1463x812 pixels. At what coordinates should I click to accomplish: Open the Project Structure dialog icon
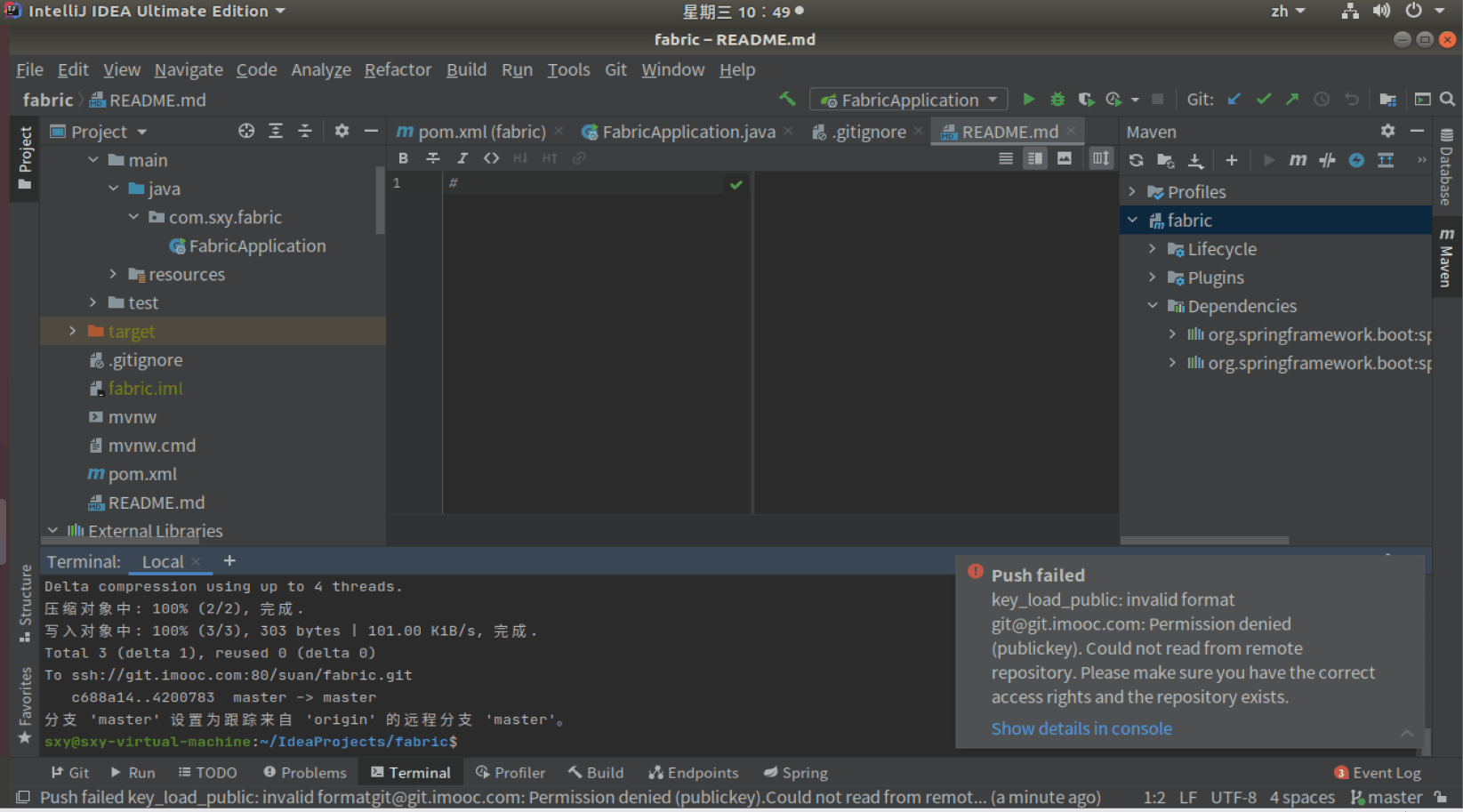1387,99
